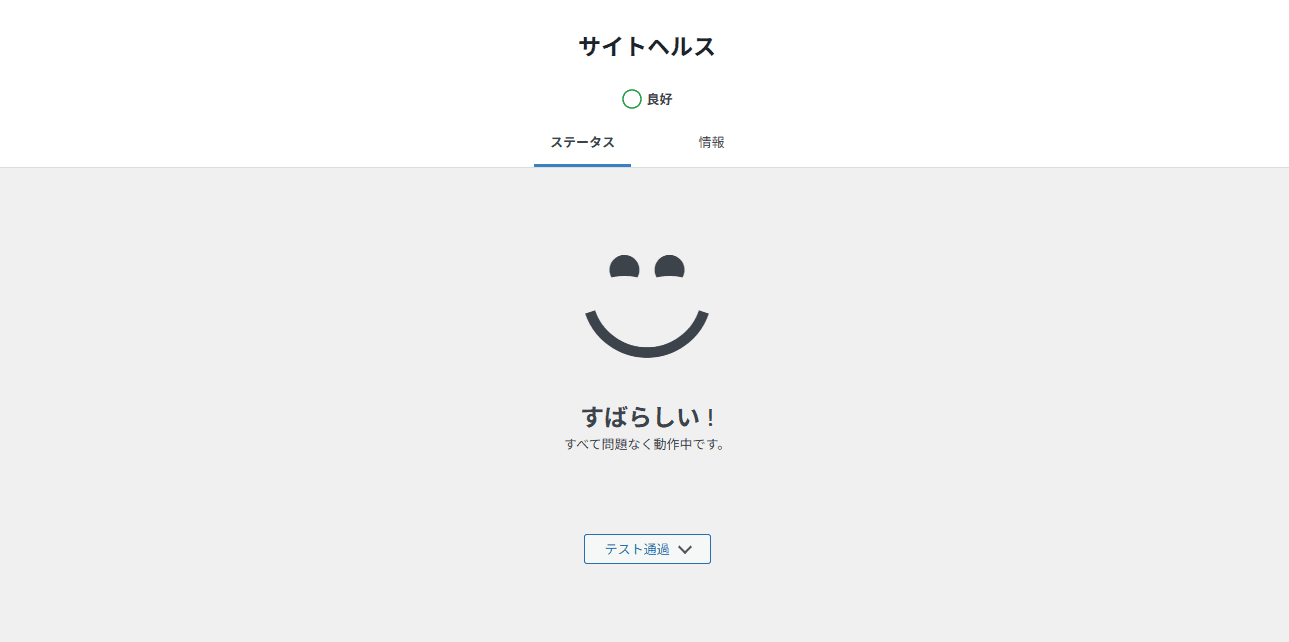
Task: Click the empty space between the smiley's eyes
Action: pyautogui.click(x=647, y=267)
